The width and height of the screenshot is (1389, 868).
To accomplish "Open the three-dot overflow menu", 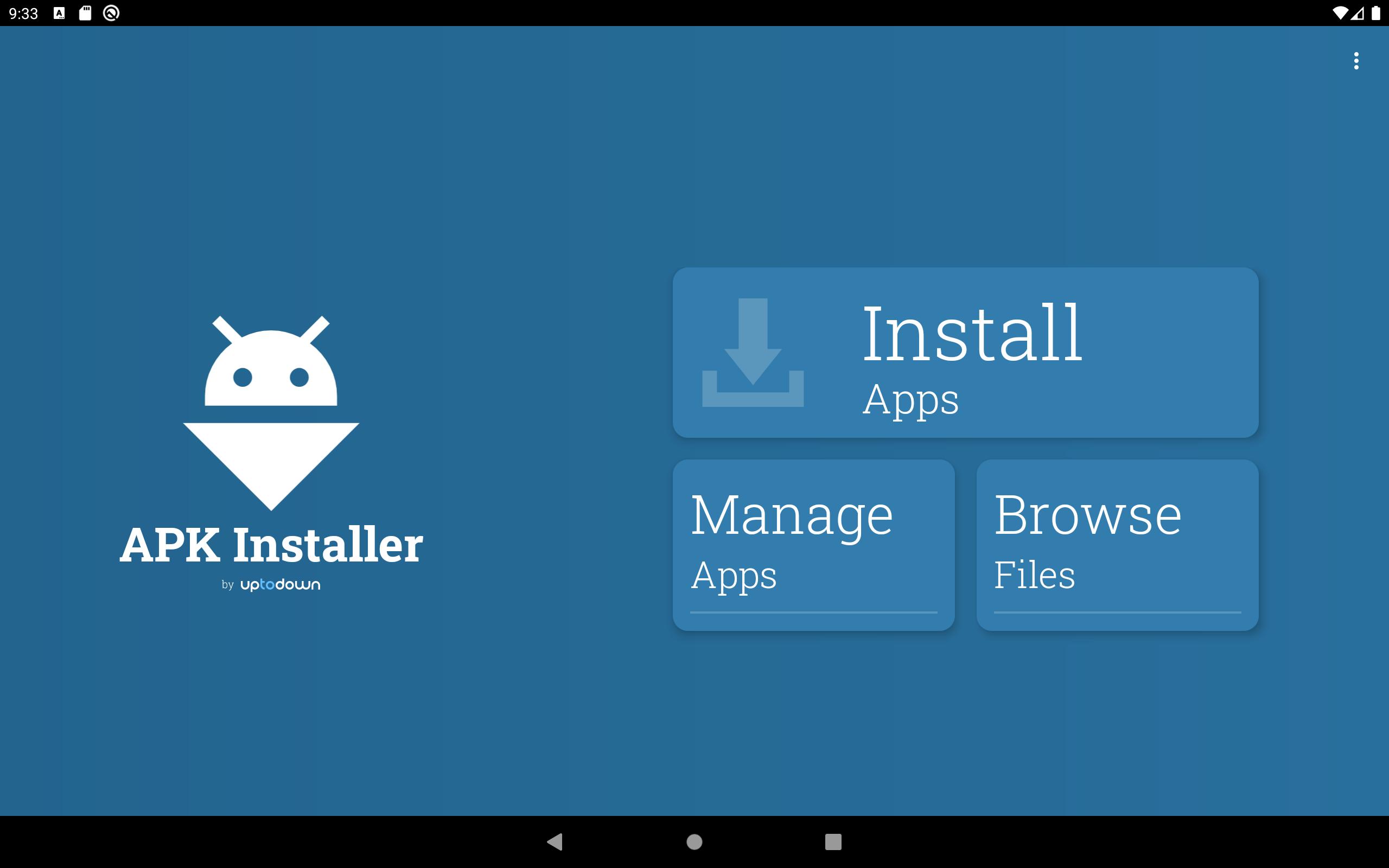I will (x=1356, y=62).
